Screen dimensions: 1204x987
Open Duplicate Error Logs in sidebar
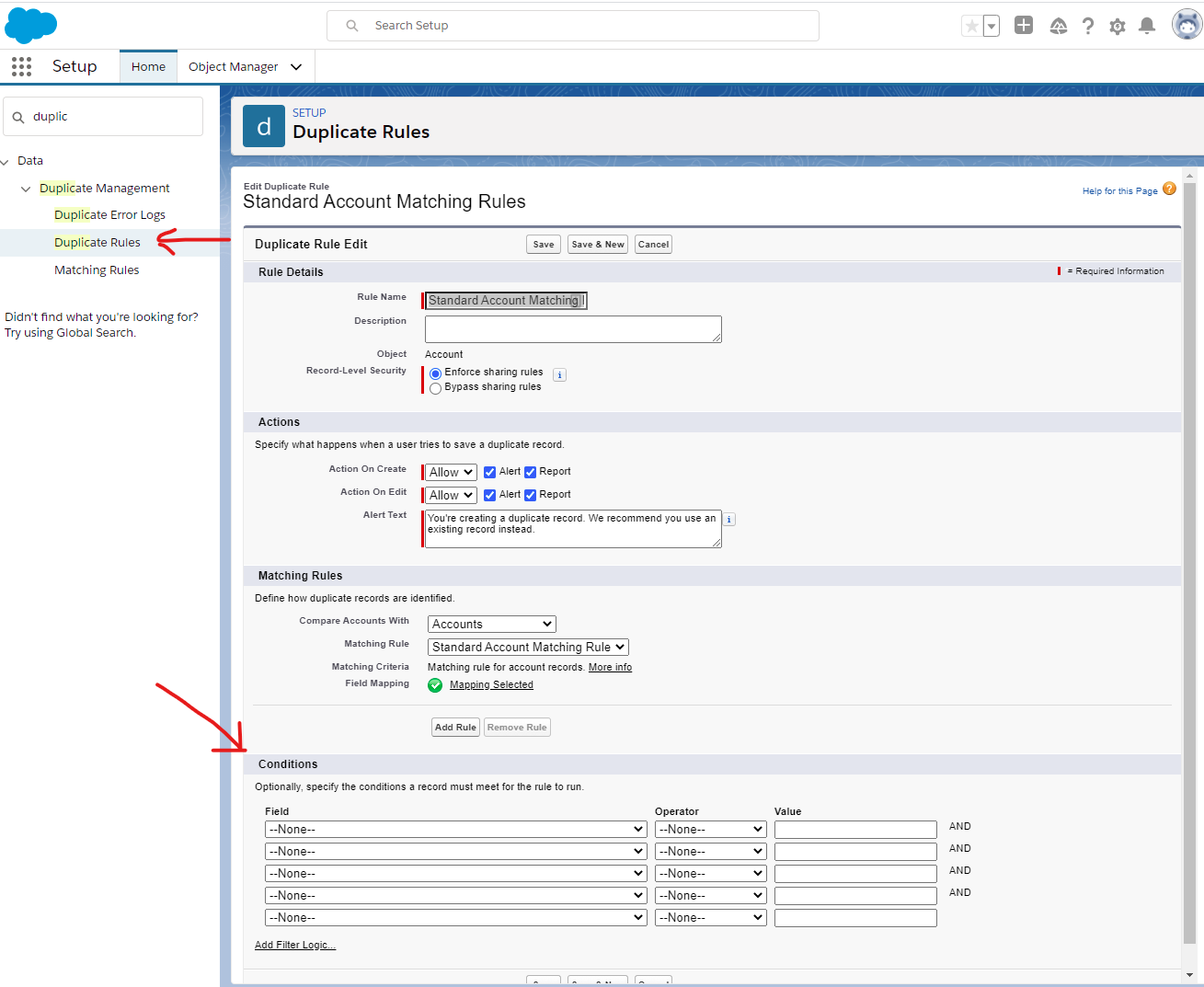point(109,214)
